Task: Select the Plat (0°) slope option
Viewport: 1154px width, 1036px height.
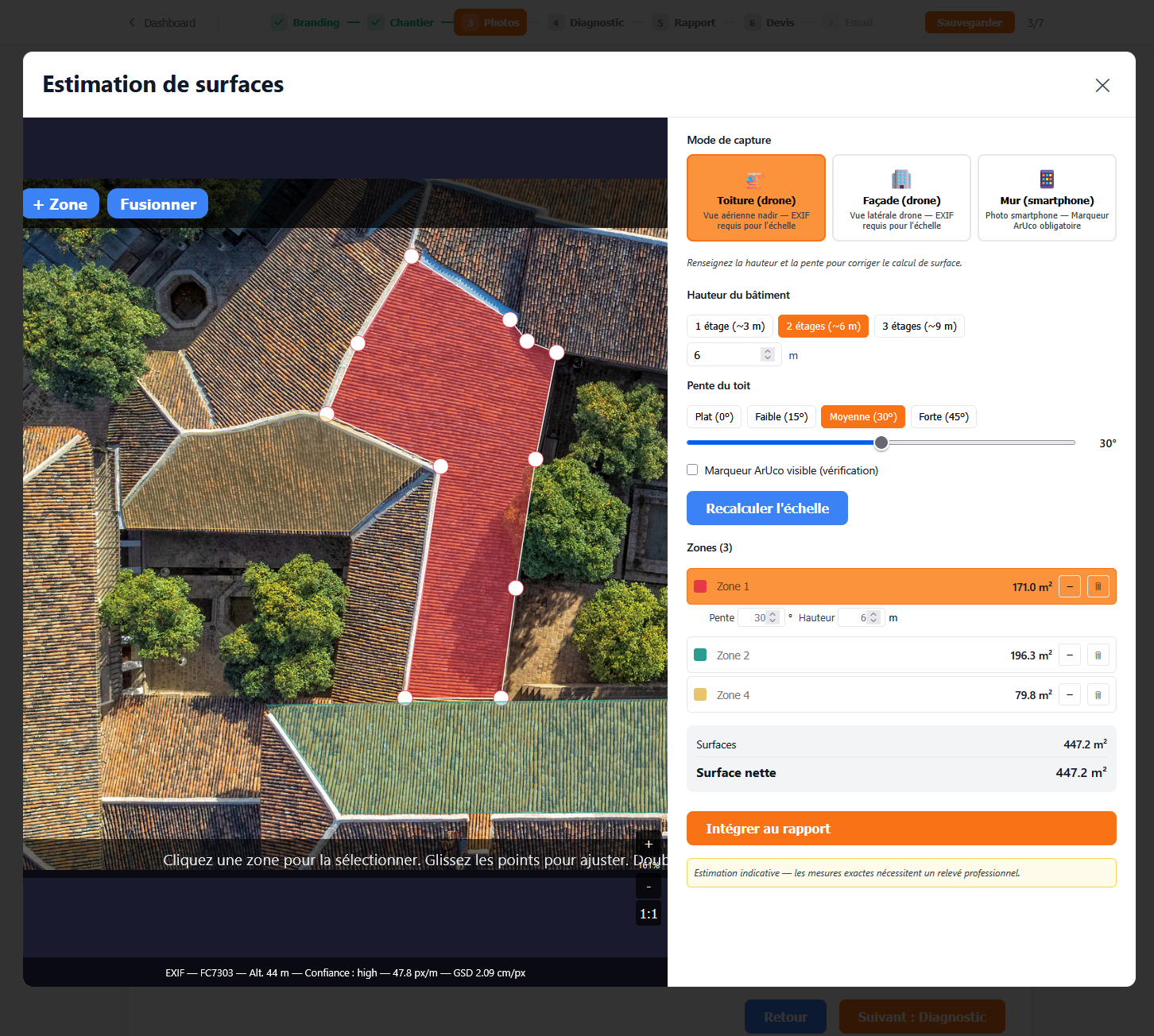Action: 713,416
